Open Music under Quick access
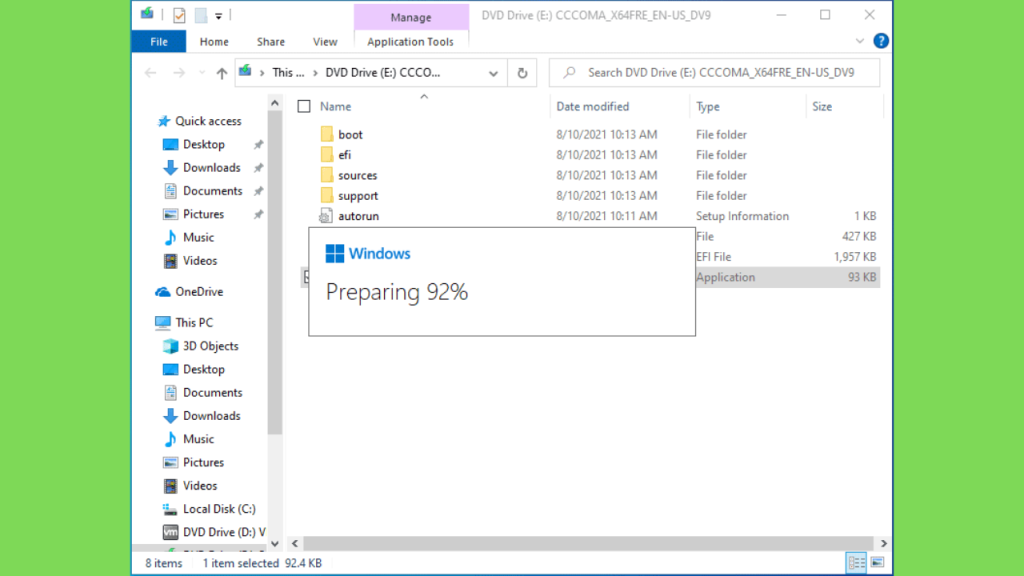The height and width of the screenshot is (576, 1024). (x=198, y=238)
